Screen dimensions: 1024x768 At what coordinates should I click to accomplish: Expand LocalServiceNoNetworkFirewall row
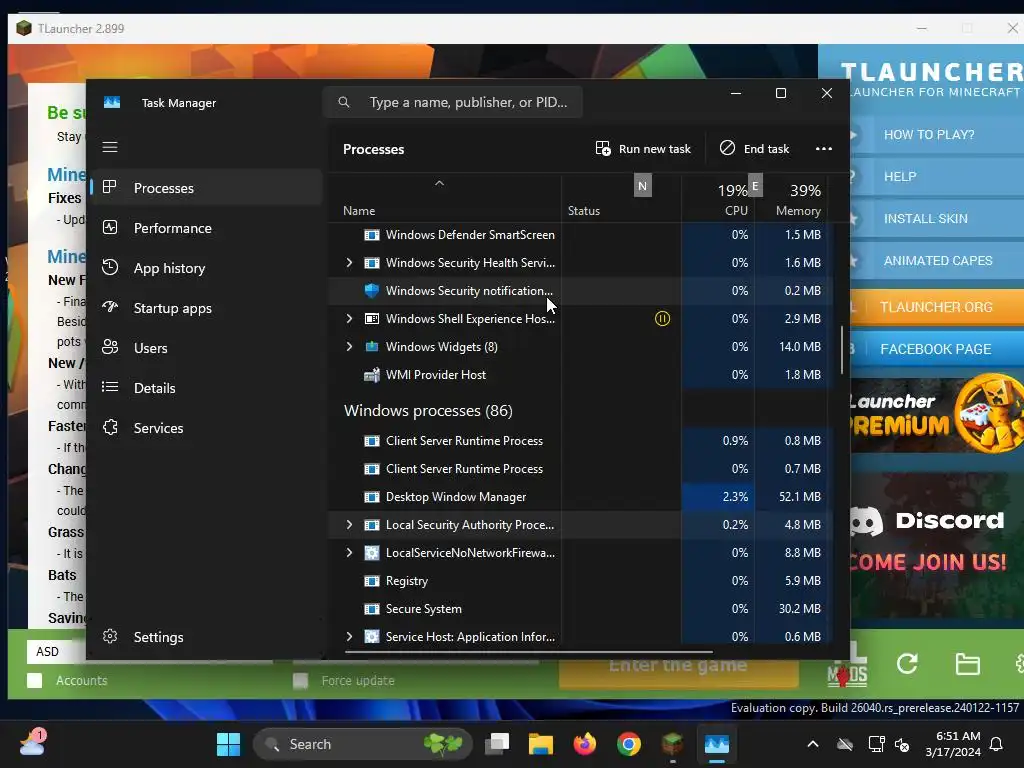[349, 552]
